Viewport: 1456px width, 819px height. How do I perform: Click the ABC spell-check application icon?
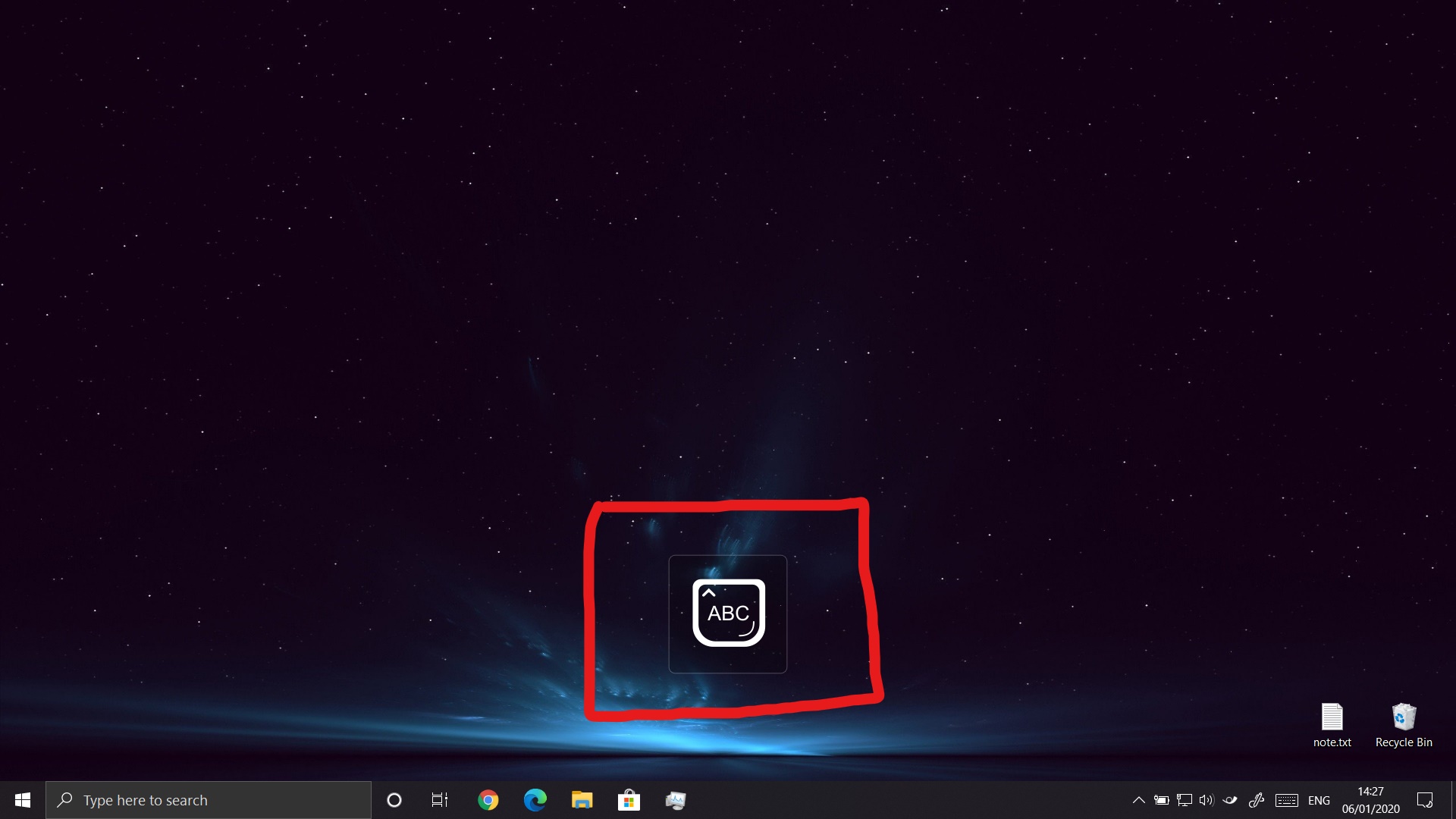[x=728, y=613]
